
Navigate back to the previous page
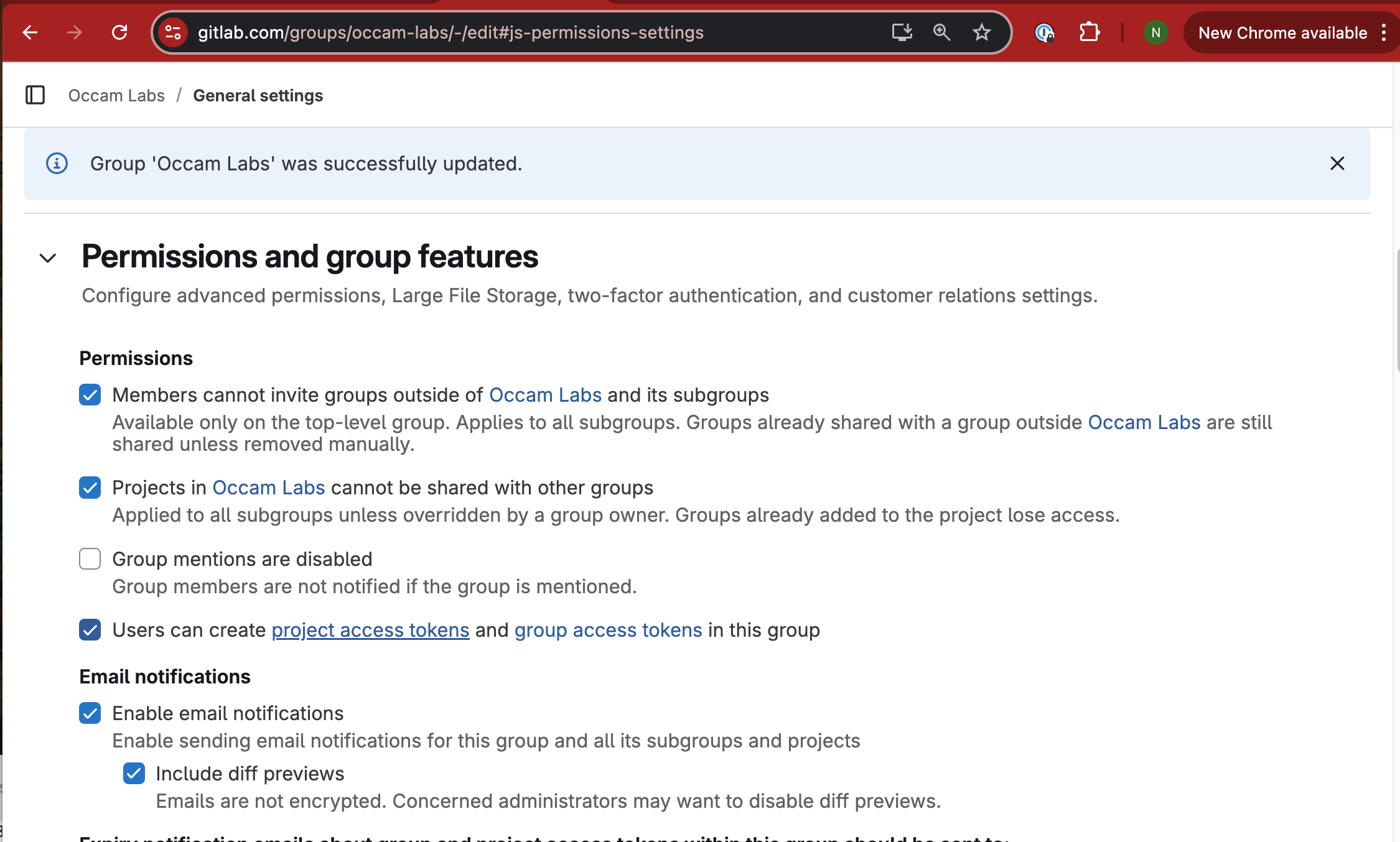[x=29, y=32]
